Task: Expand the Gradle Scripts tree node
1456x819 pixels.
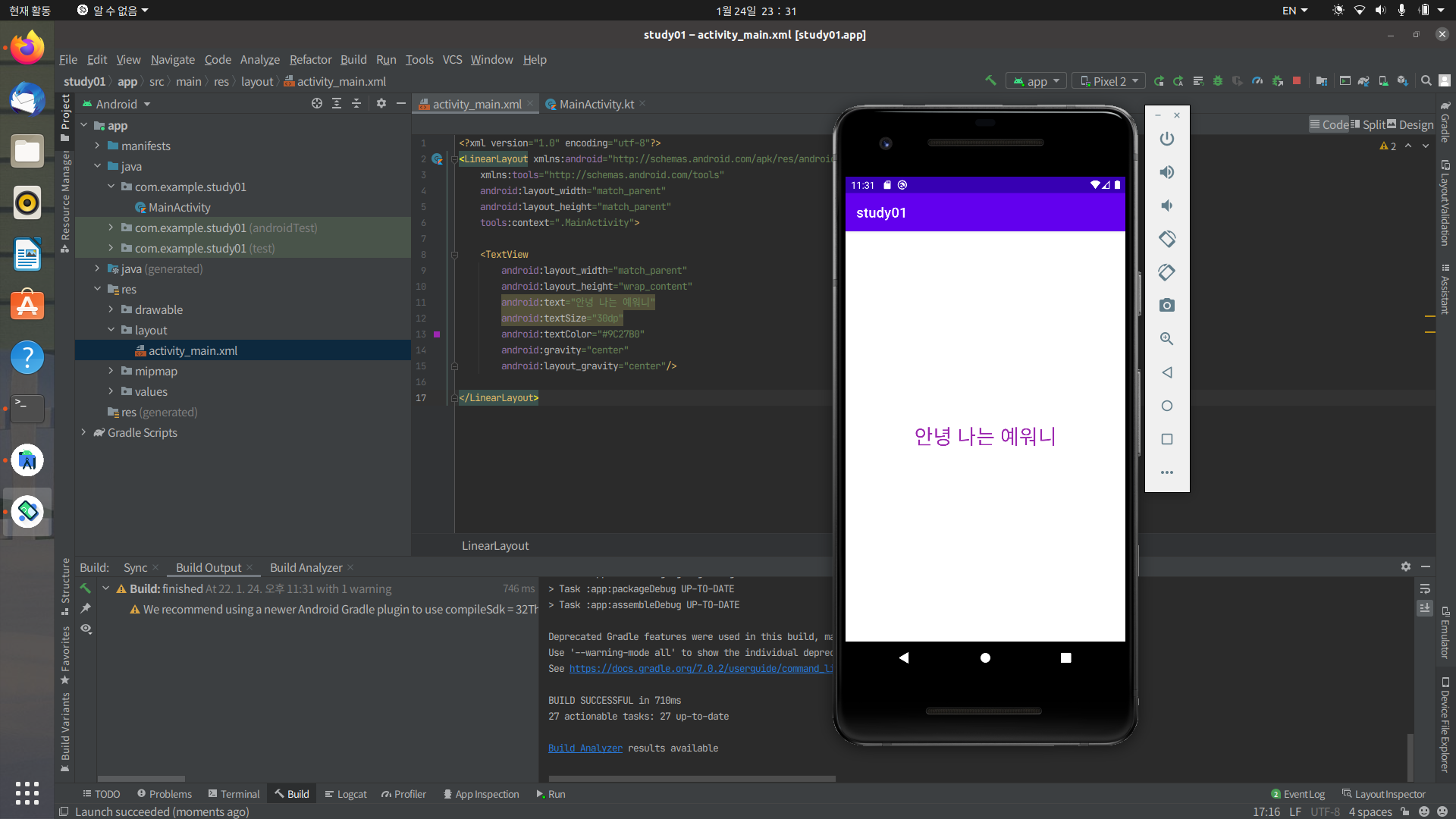Action: click(x=84, y=432)
